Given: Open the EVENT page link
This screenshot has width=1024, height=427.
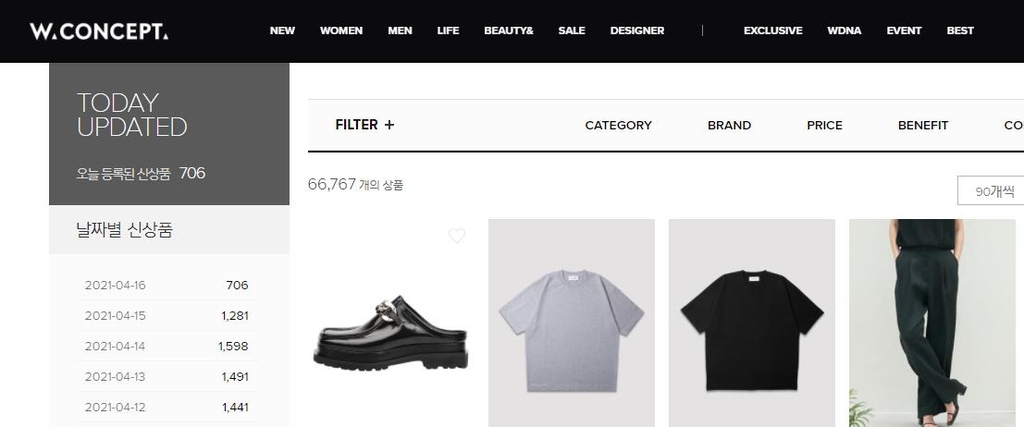Looking at the screenshot, I should coord(904,31).
